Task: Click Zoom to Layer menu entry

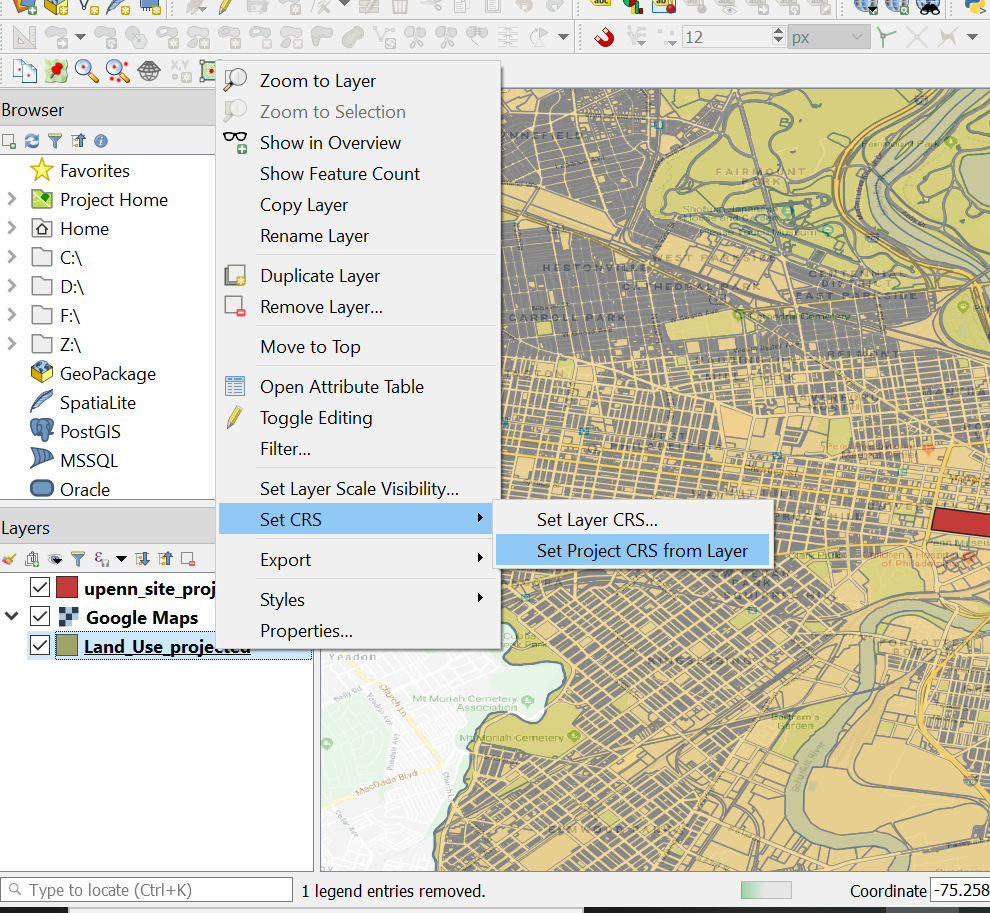Action: 318,81
